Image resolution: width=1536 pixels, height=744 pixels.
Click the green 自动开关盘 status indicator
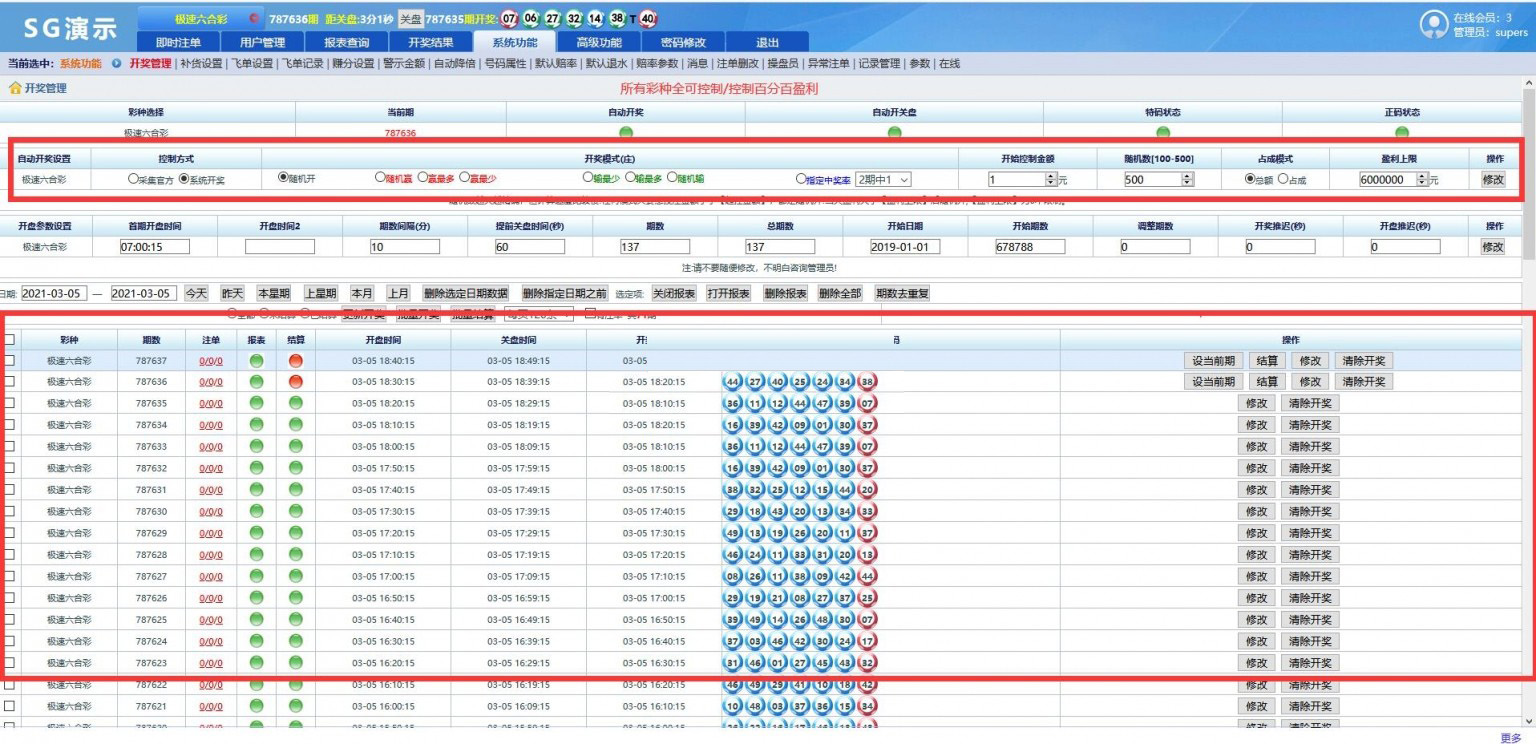pos(893,132)
